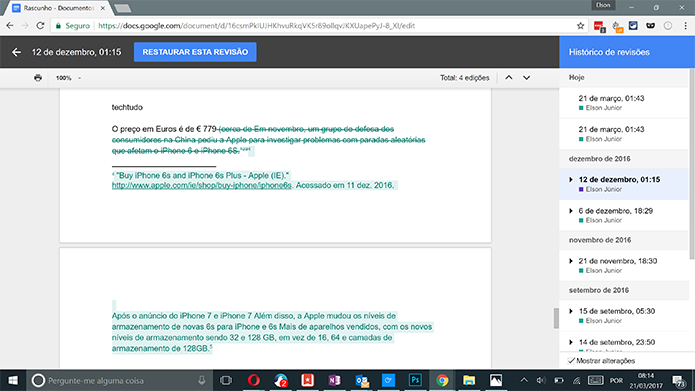Expand the 21 de novembro, 18:30 revision
The height and width of the screenshot is (391, 695).
(x=571, y=261)
